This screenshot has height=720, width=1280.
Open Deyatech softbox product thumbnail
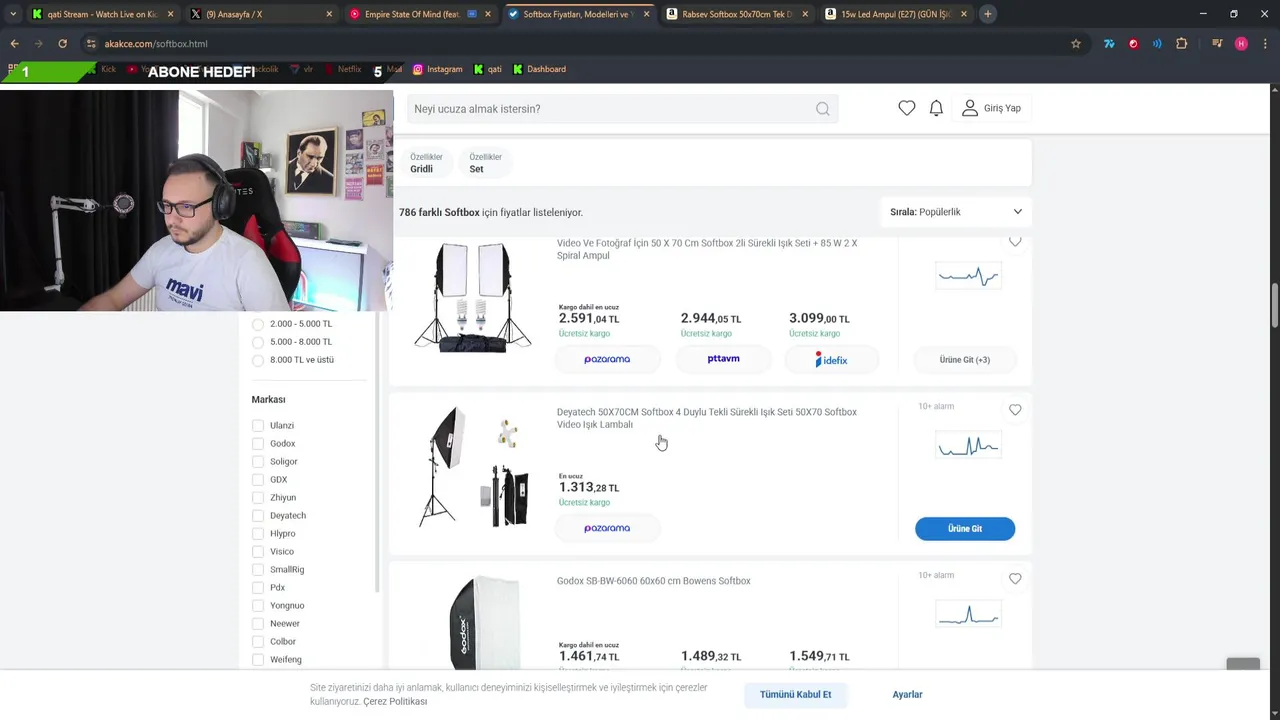pyautogui.click(x=473, y=466)
